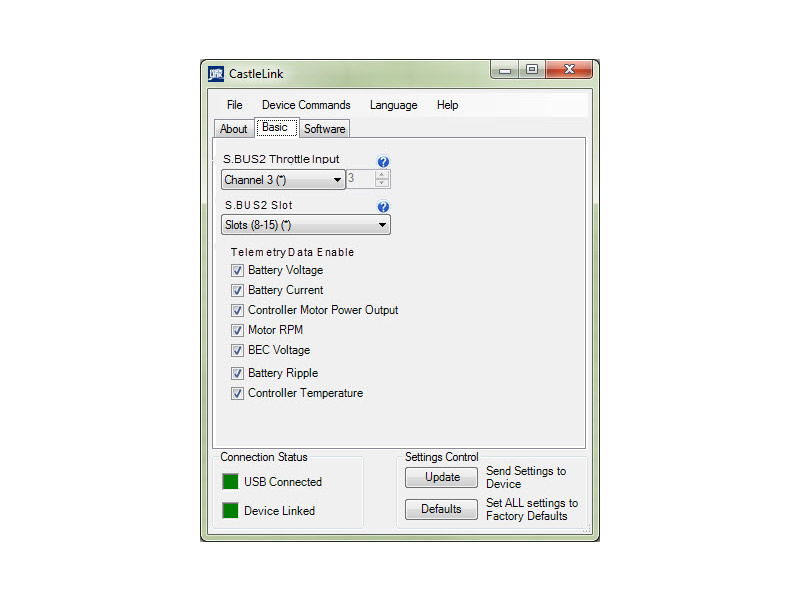Click the throttle channel number field

356,179
